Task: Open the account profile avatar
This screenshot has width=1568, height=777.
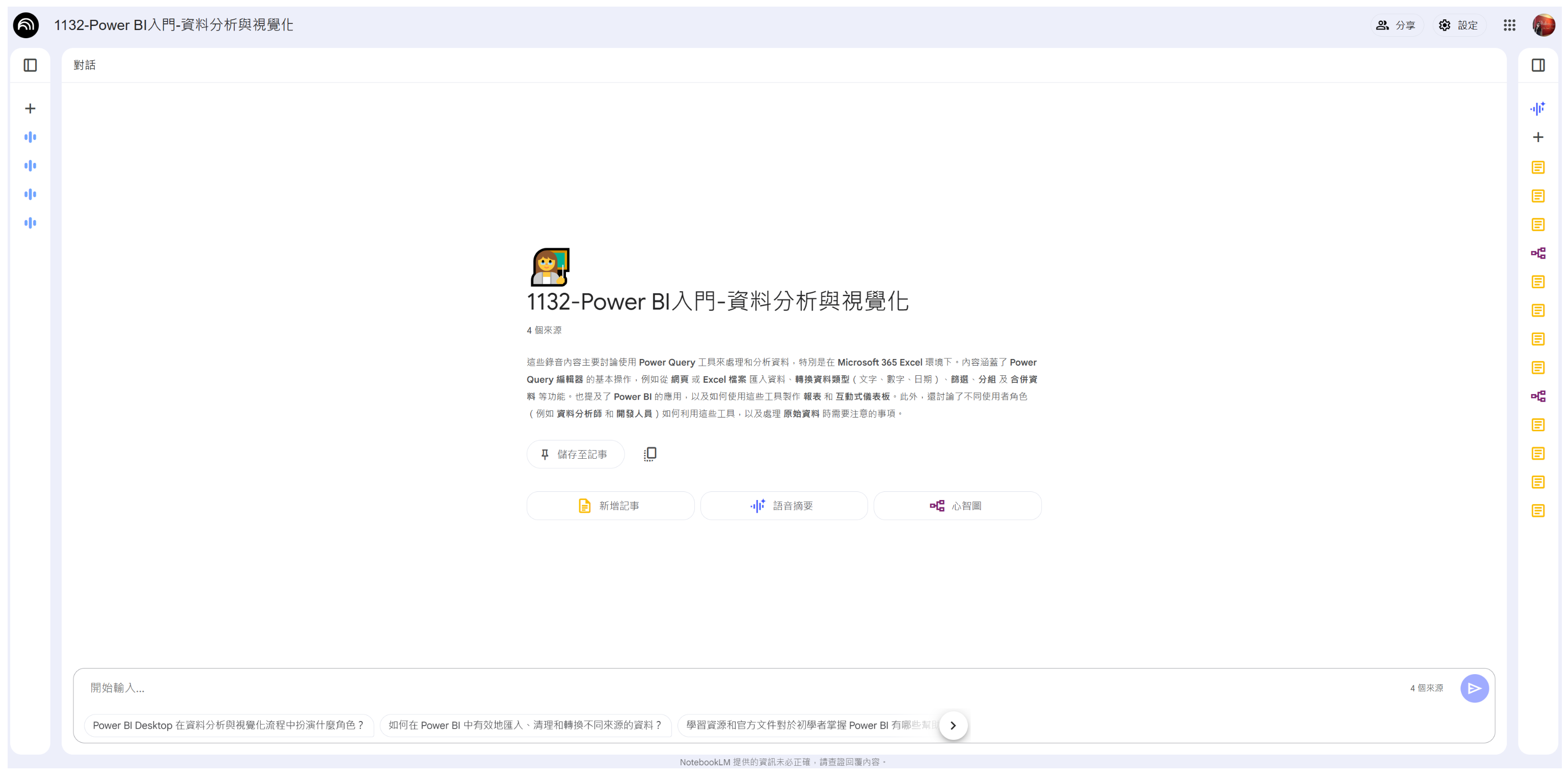Action: point(1544,25)
